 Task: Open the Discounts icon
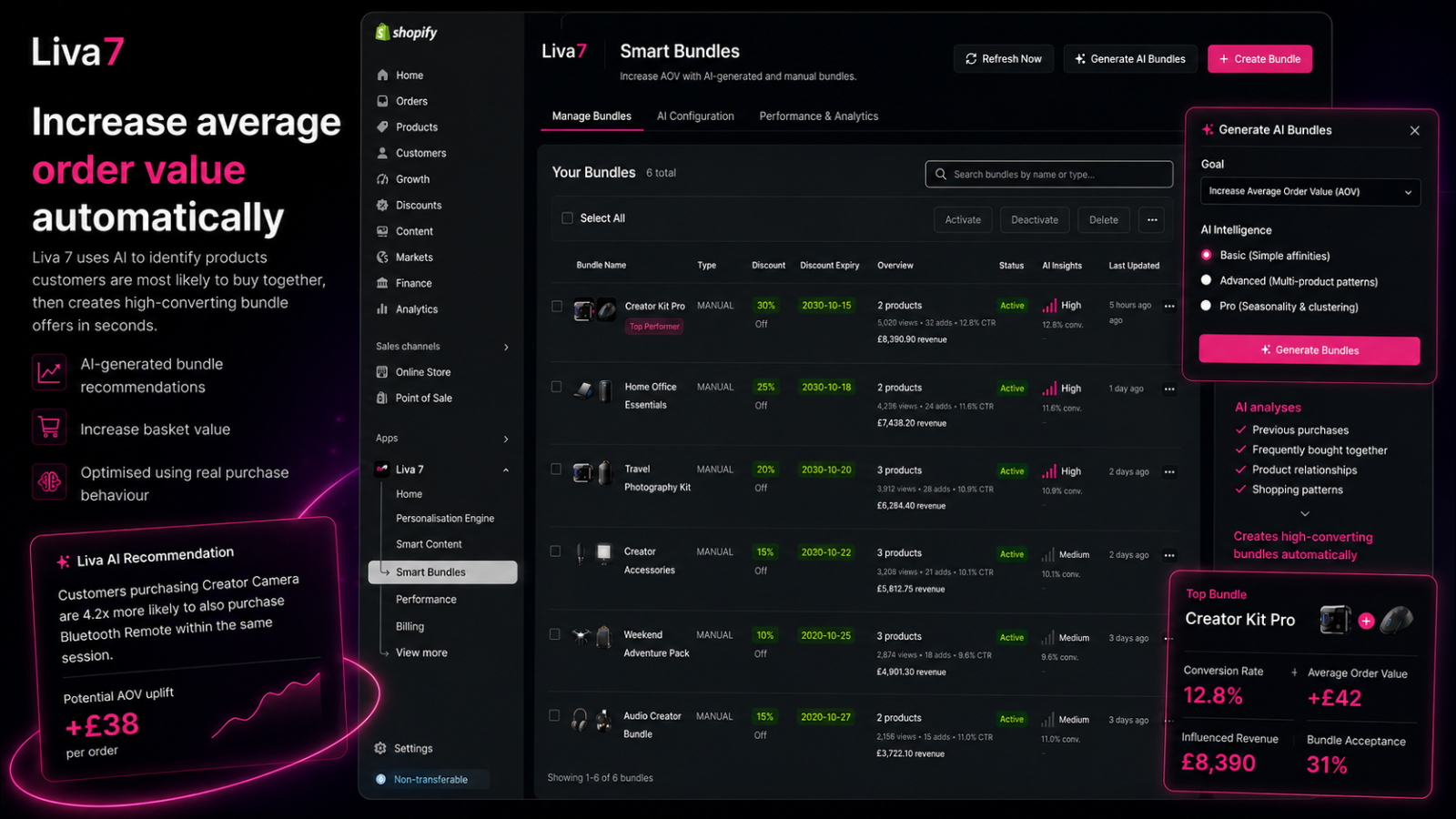tap(382, 205)
